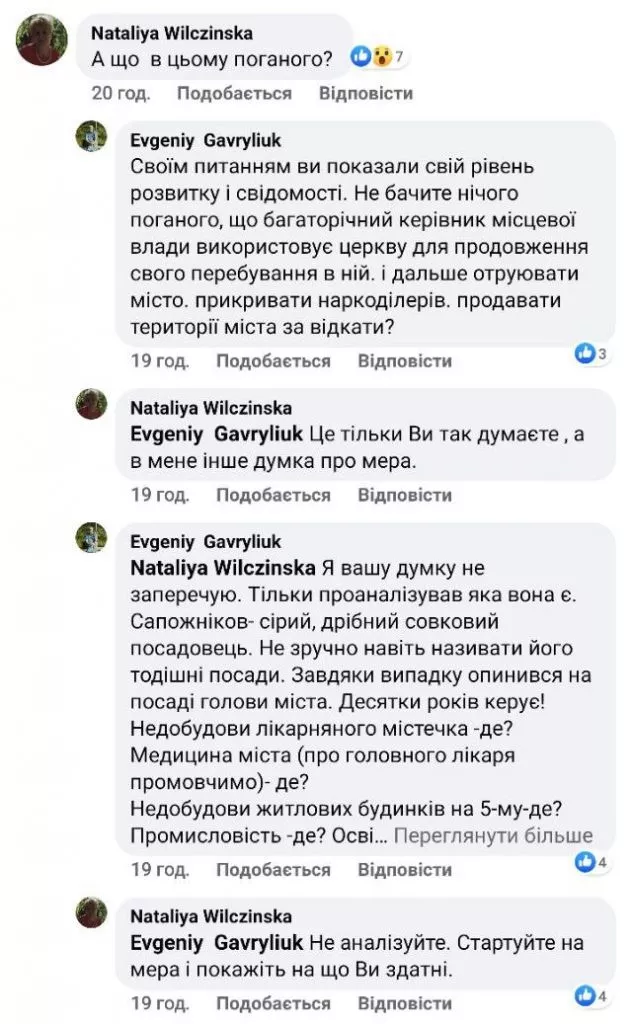Open reactions on the comment 'А що в цьому поганого?'
632x1024 pixels.
[x=375, y=59]
